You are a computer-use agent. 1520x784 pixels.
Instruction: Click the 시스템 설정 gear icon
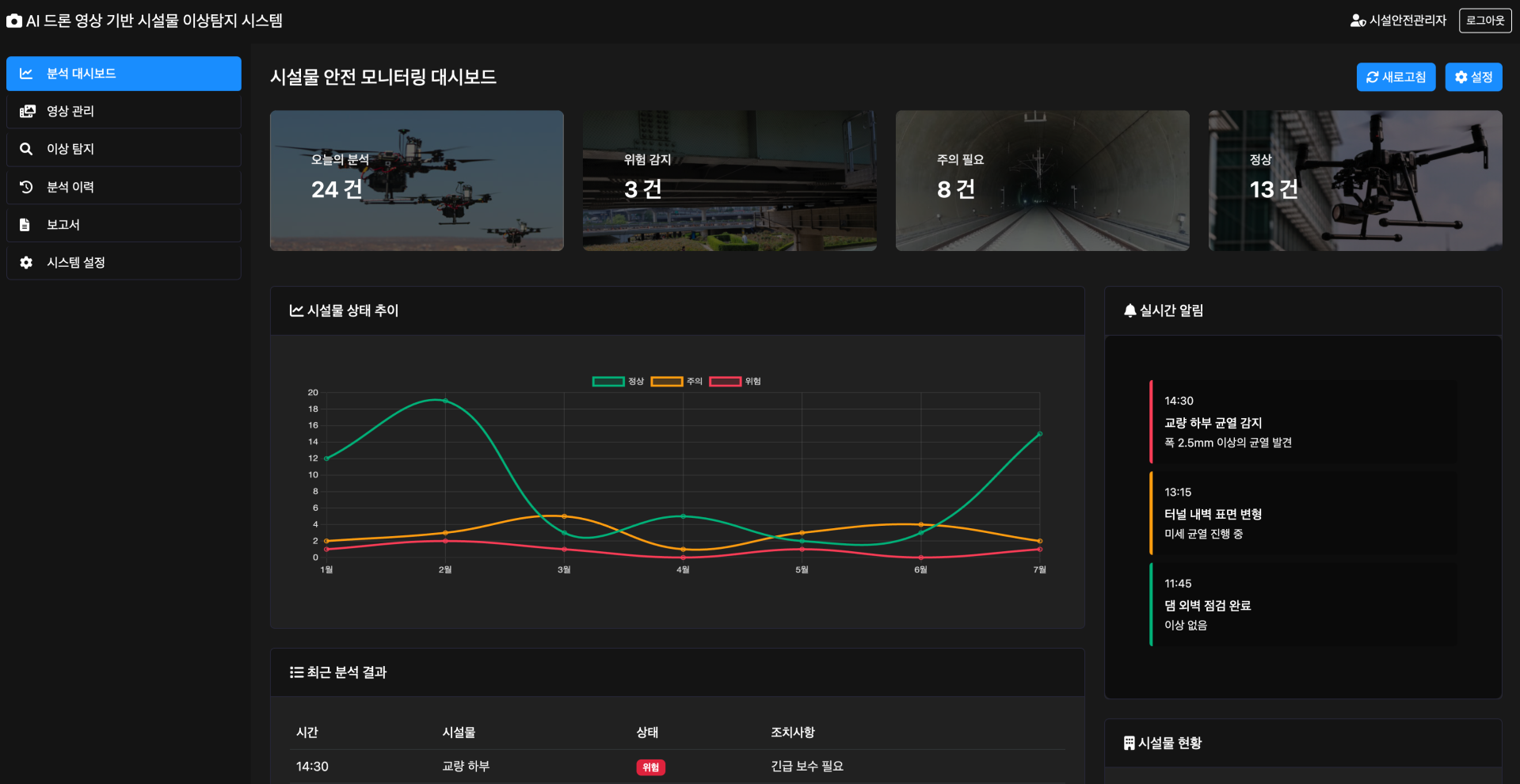(x=26, y=263)
